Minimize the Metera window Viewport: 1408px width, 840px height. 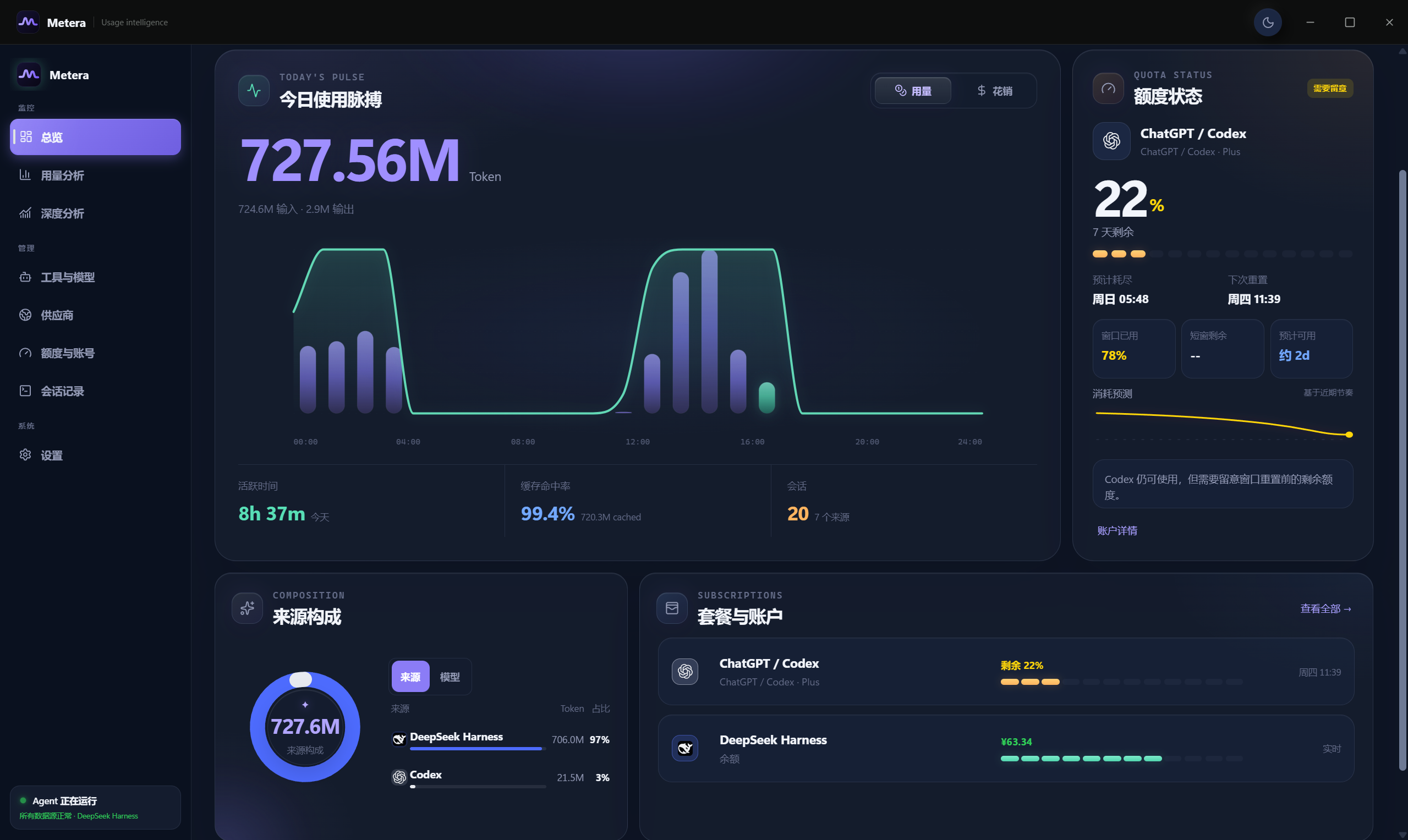click(1310, 22)
